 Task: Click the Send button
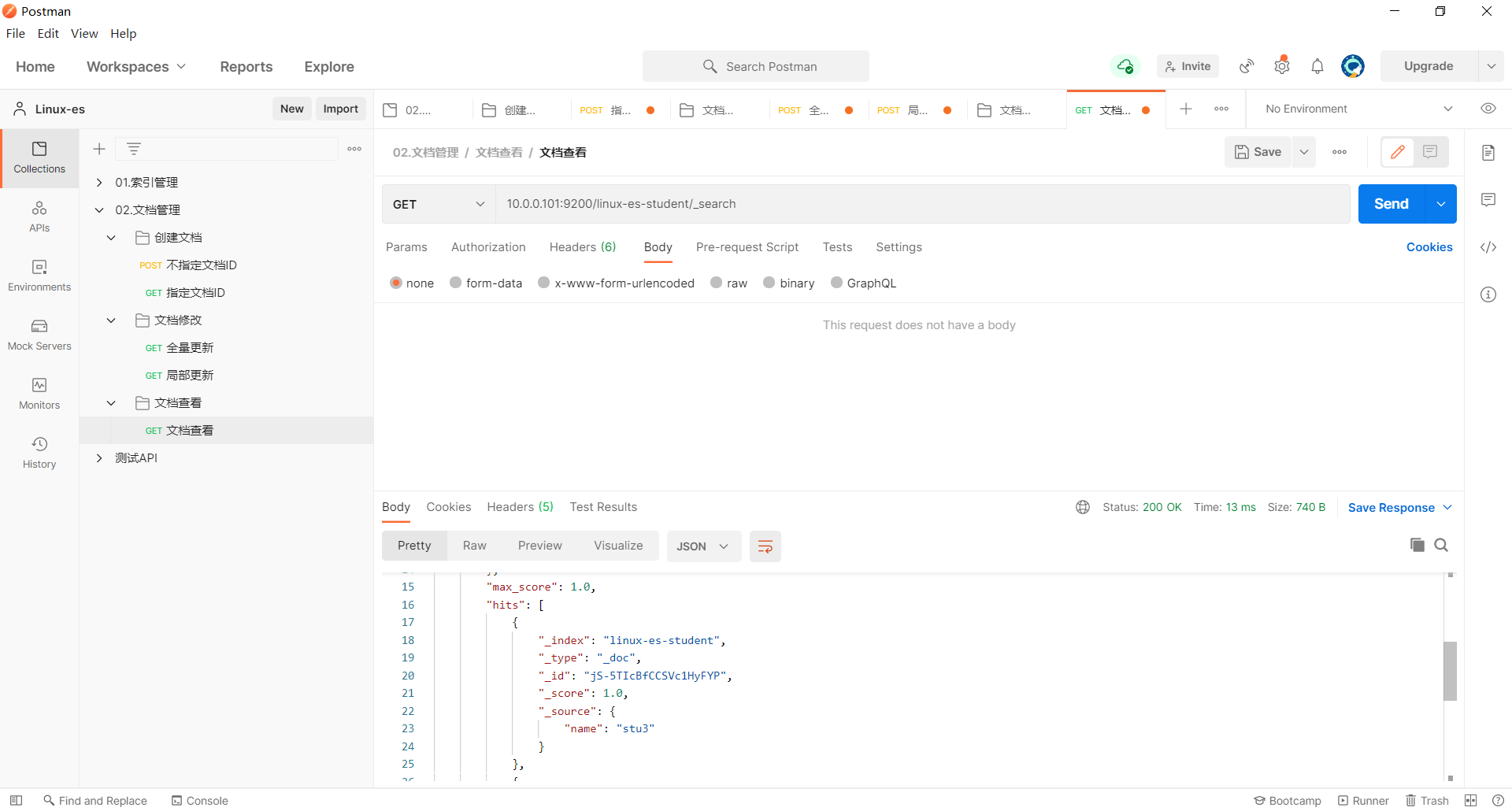[x=1392, y=204]
